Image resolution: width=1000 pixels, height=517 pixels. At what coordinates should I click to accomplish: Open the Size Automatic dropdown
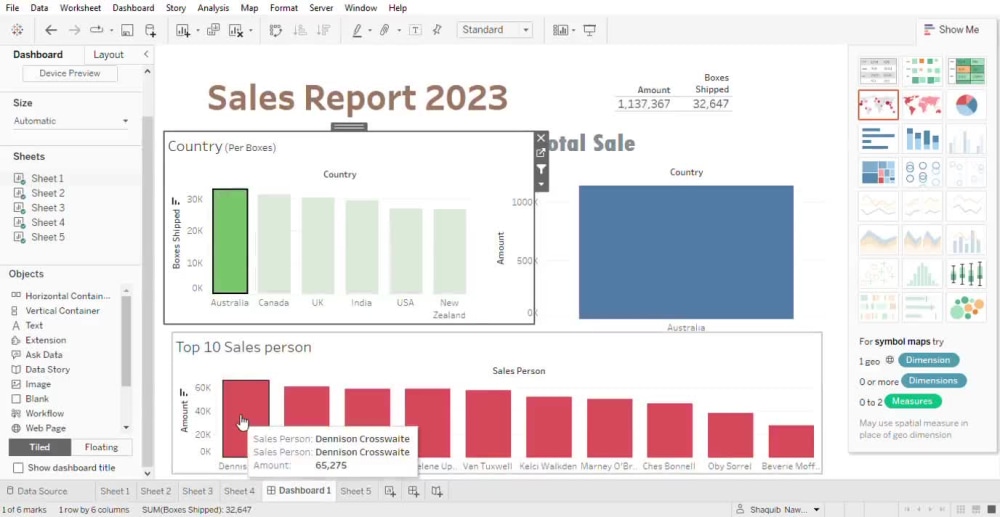click(71, 121)
